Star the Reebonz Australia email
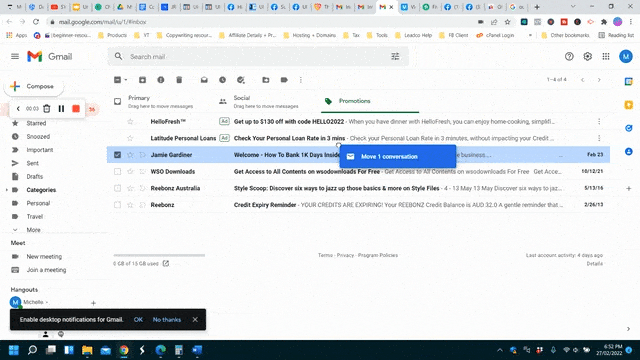Screen dimensions: 640x360 coord(130,188)
